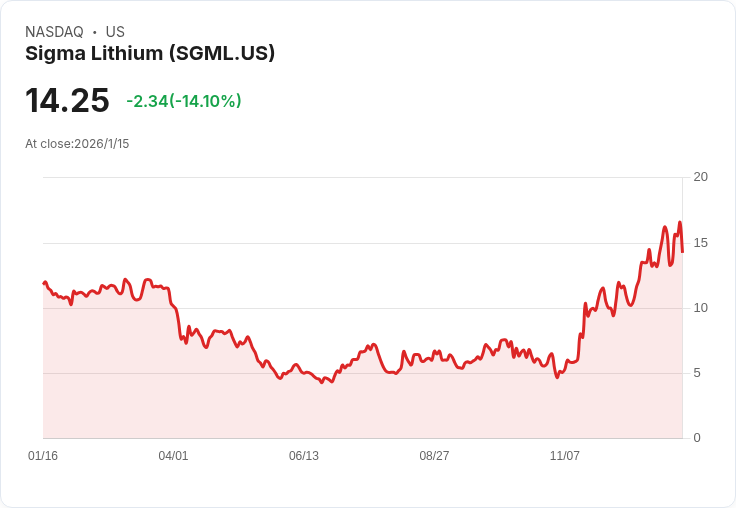Click the At close:2026/1/15 timestamp
This screenshot has width=736, height=508.
(x=77, y=144)
